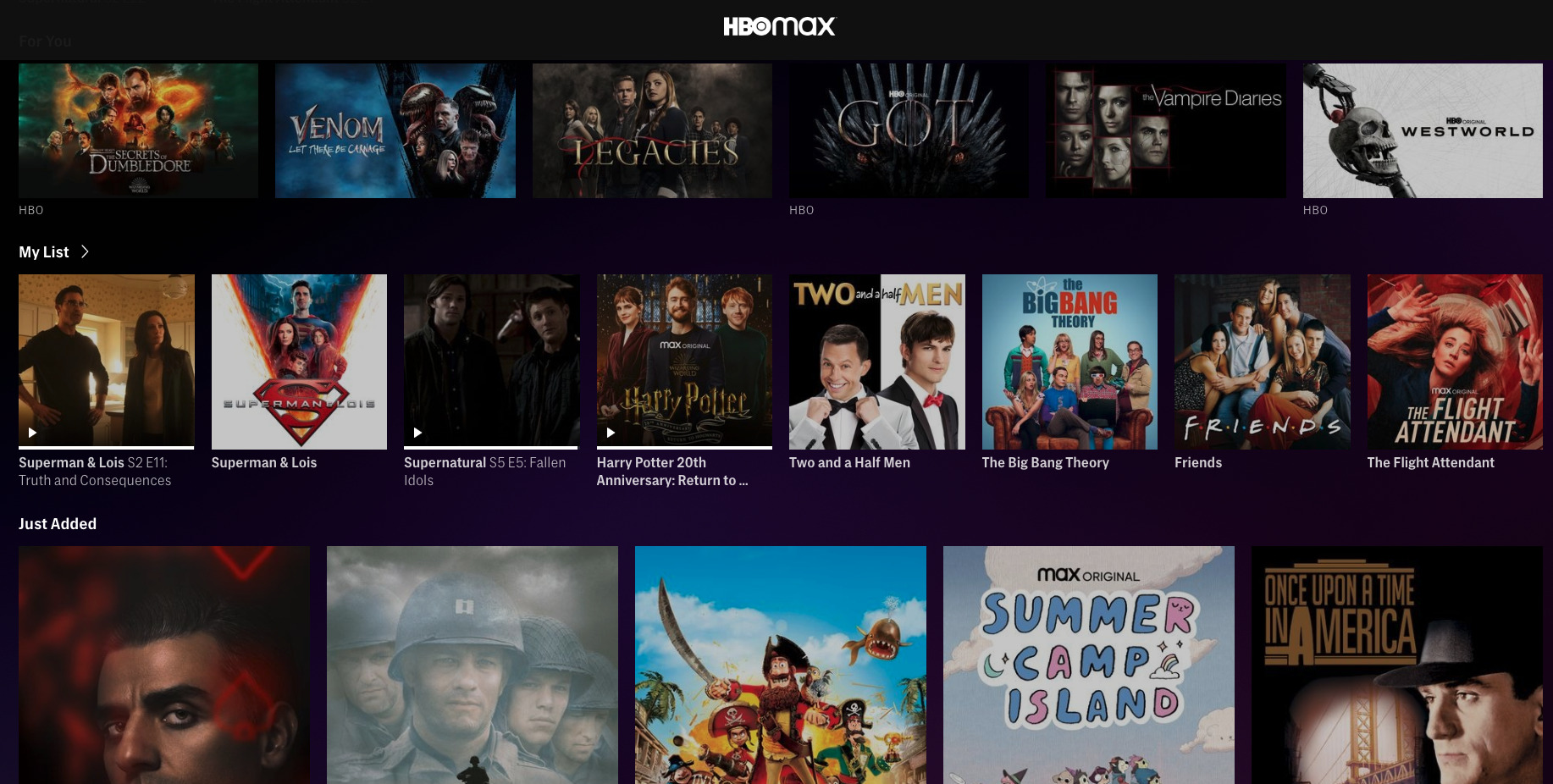Open the Game of Thrones GOT tile
The height and width of the screenshot is (784, 1553).
pyautogui.click(x=909, y=130)
